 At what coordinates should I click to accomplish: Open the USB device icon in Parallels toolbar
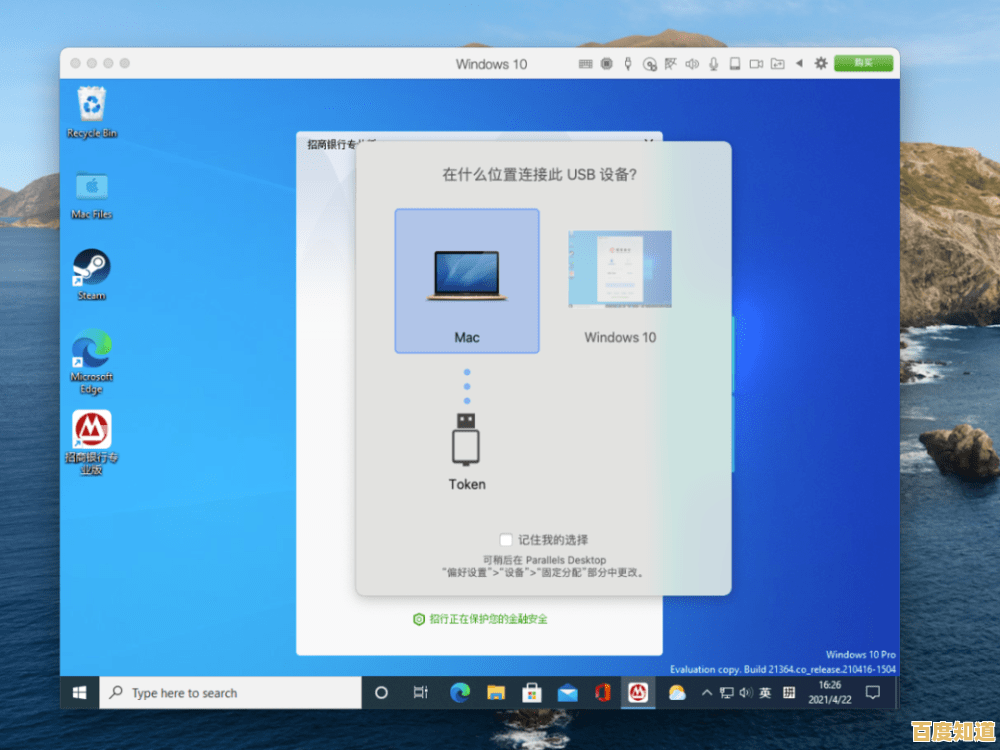tap(626, 63)
